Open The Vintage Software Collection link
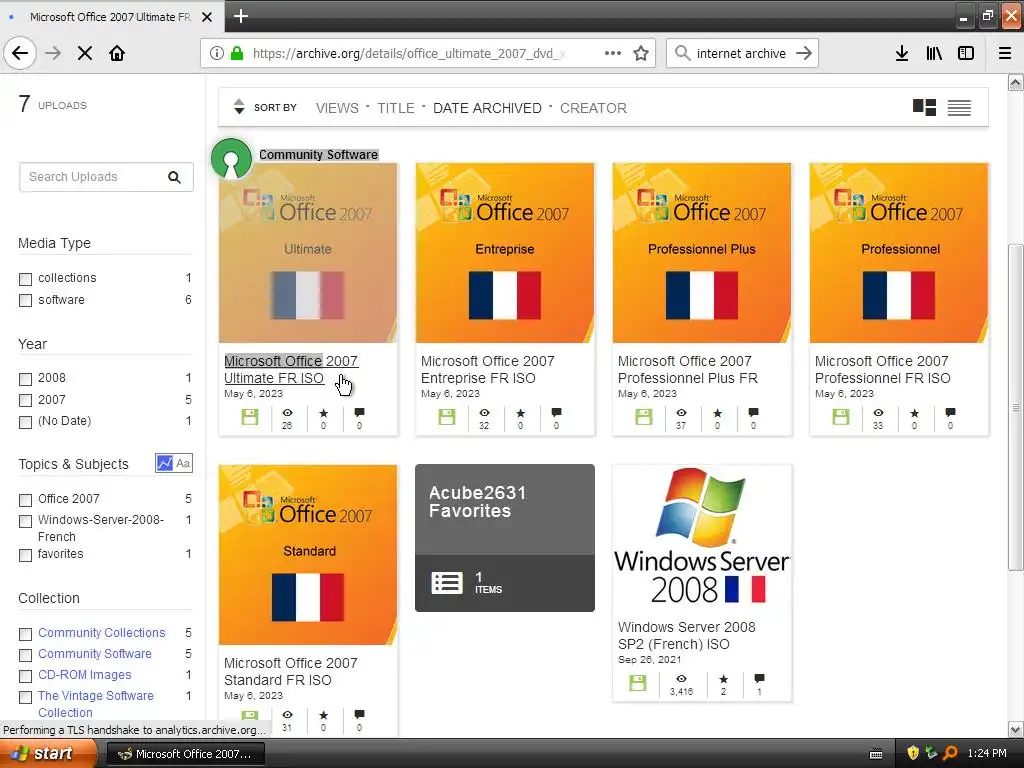 (96, 704)
